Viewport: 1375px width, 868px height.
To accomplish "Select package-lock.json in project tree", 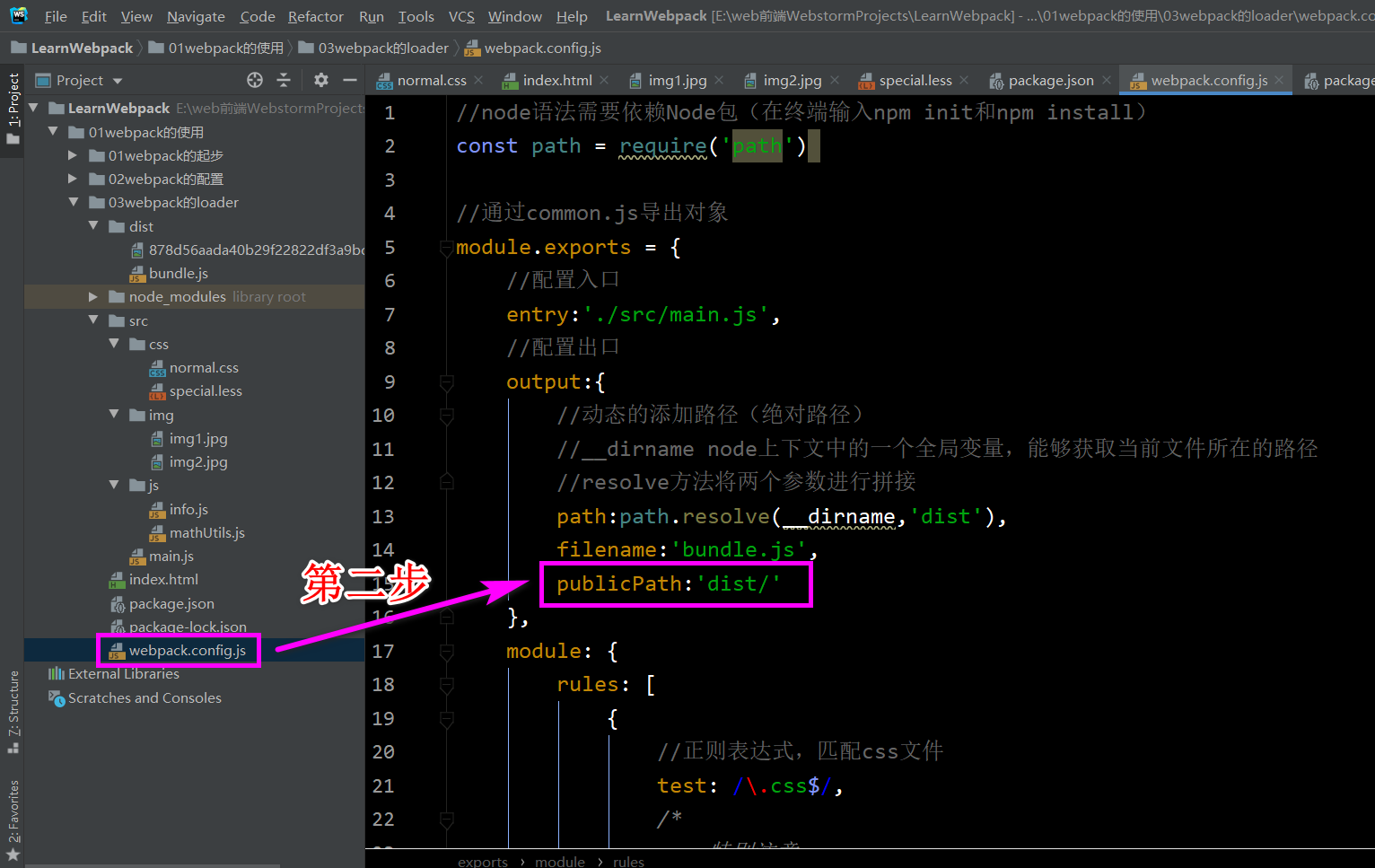I will click(188, 627).
